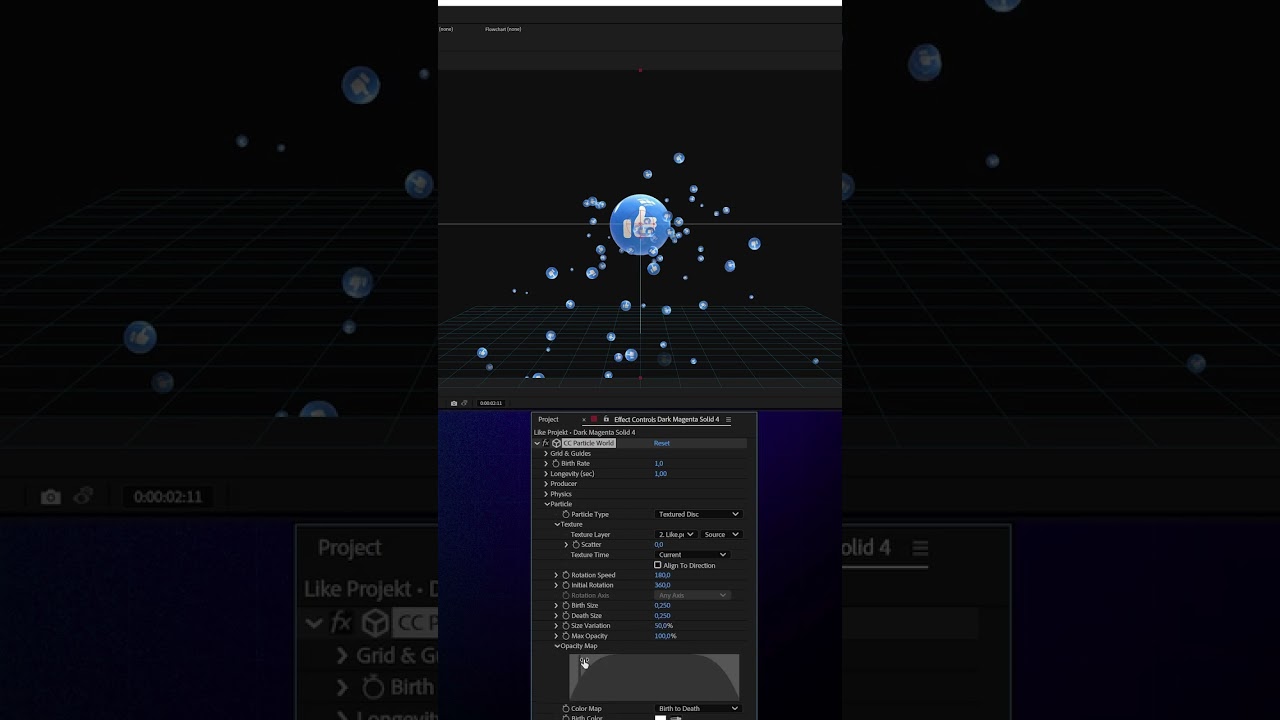This screenshot has height=720, width=1280.
Task: Click the cube icon beside CC Particle World
Action: (x=556, y=443)
